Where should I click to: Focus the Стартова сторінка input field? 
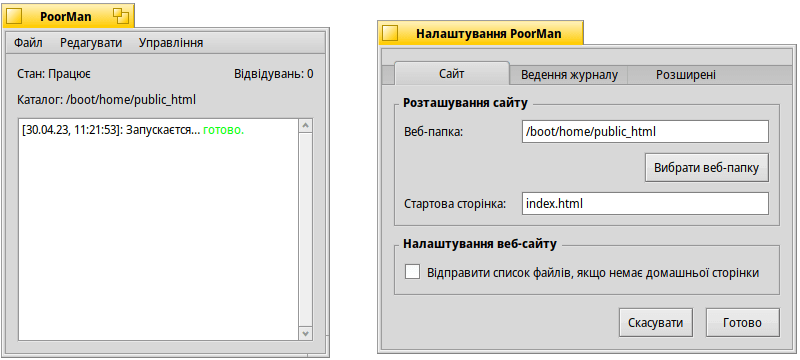645,203
